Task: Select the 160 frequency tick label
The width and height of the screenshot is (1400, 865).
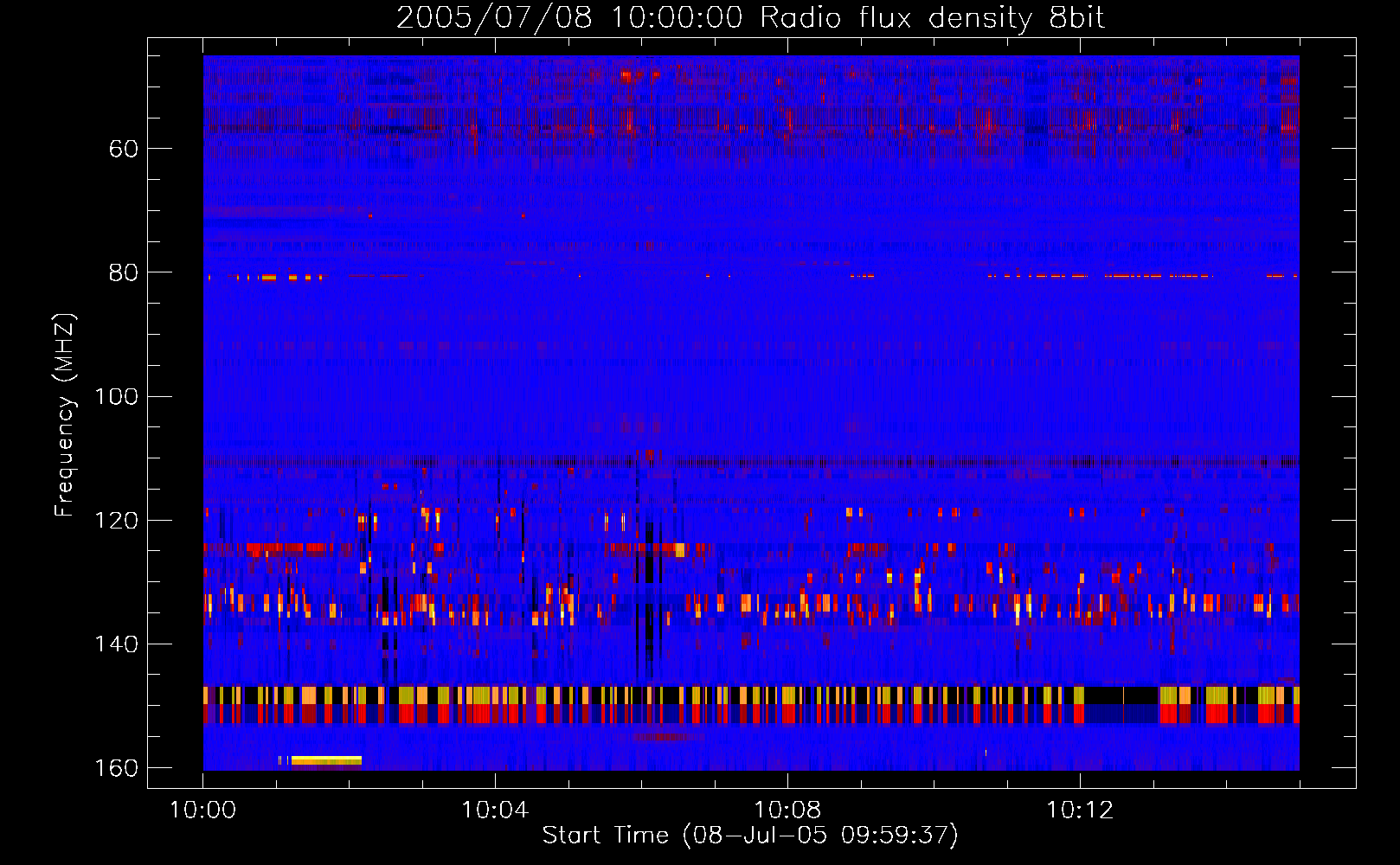Action: point(116,768)
